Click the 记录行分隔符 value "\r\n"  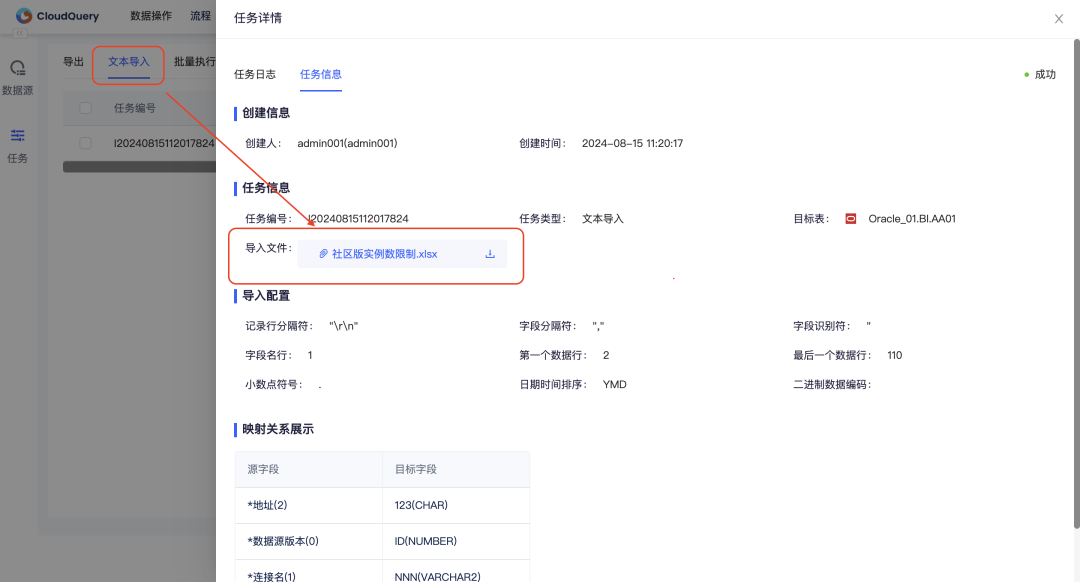point(344,326)
